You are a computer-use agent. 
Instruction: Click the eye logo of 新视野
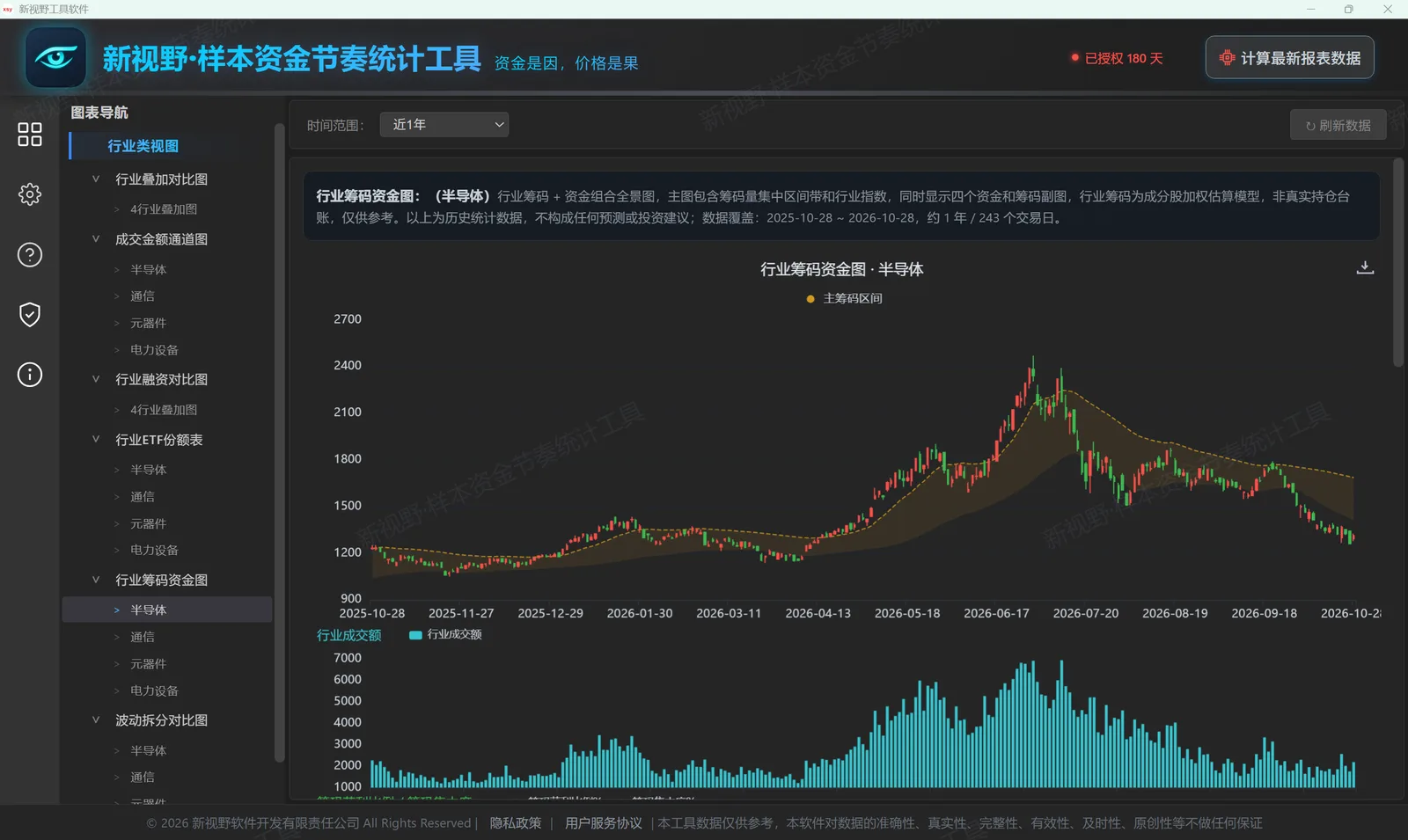click(55, 57)
